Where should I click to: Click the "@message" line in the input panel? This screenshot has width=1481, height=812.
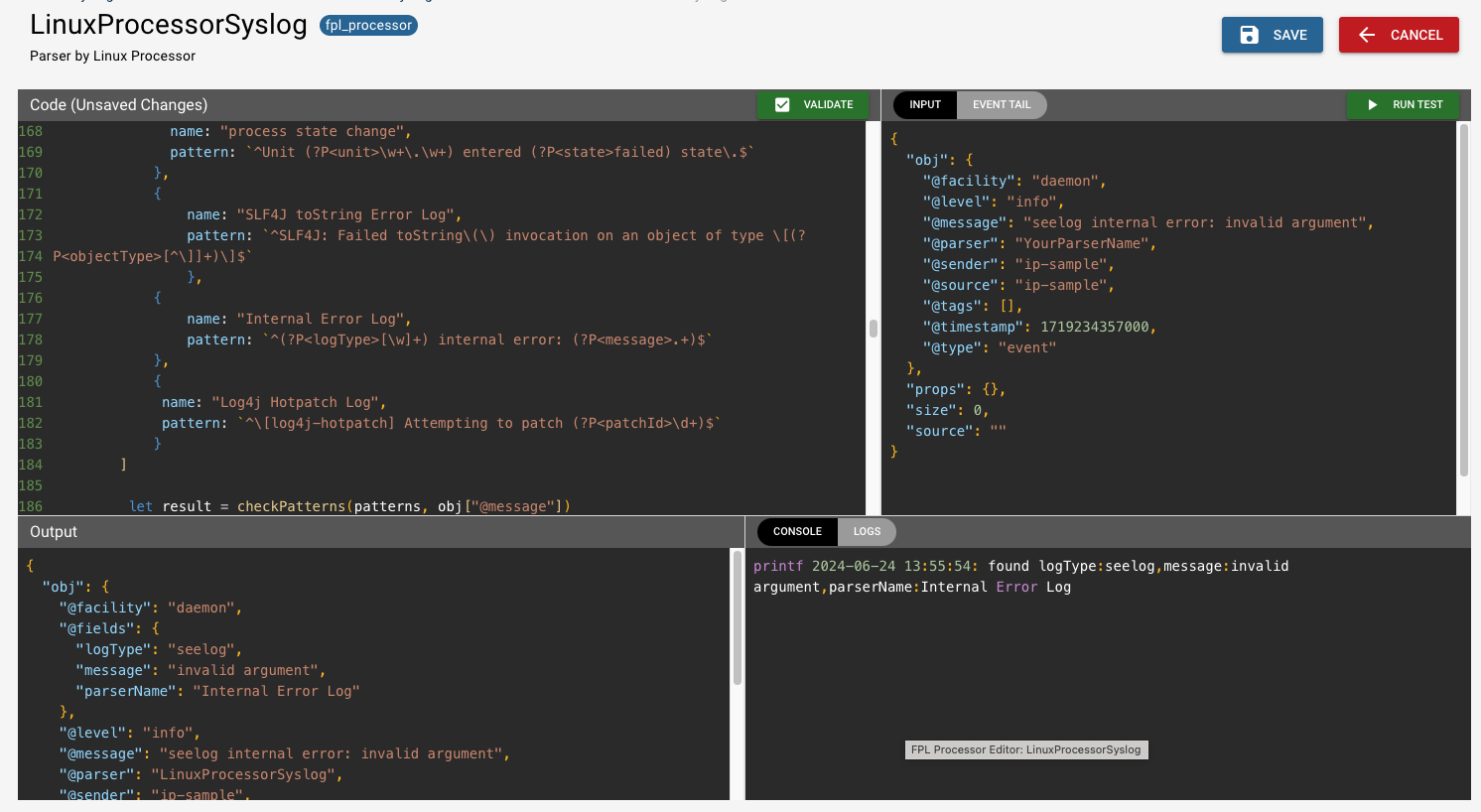coord(1148,222)
